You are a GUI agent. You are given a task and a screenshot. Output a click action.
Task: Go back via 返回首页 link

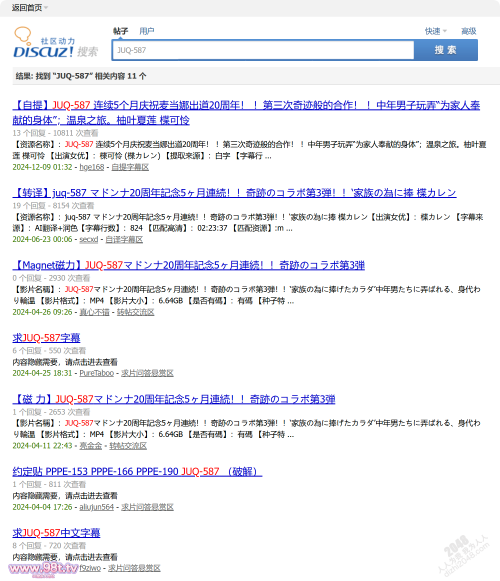[27, 7]
